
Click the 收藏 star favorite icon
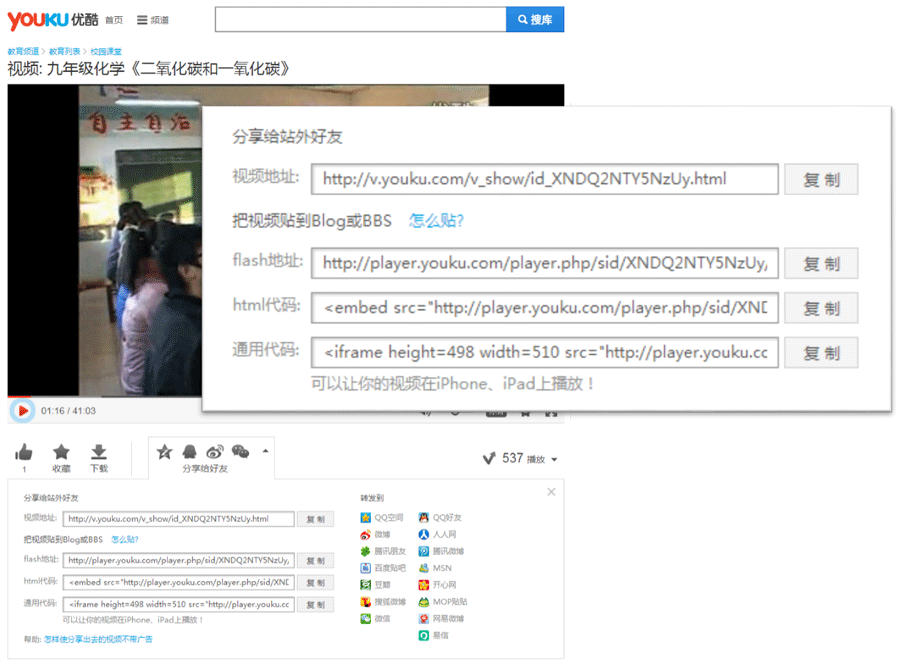pos(61,453)
